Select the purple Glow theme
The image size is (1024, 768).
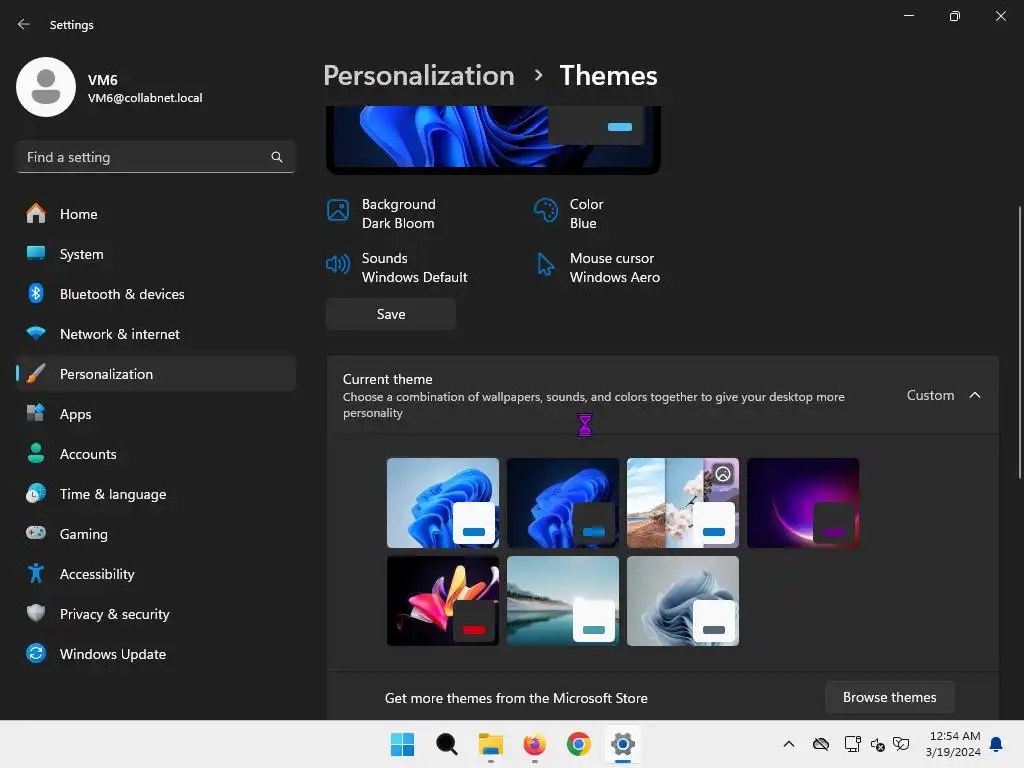pos(803,503)
